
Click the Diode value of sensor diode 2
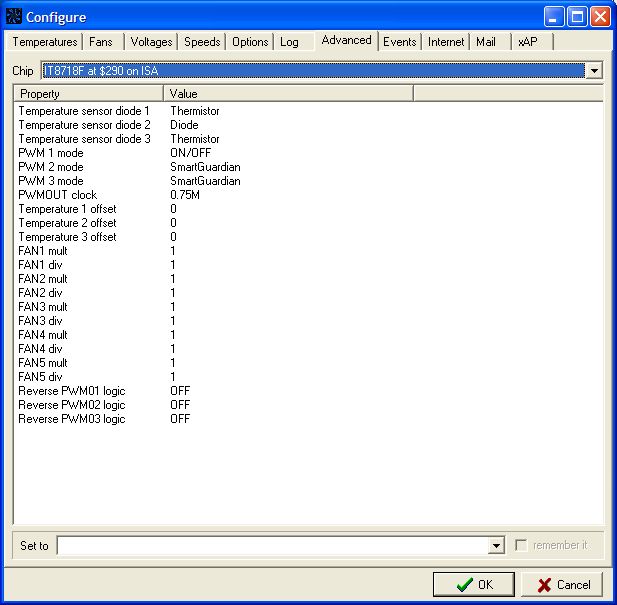click(184, 125)
